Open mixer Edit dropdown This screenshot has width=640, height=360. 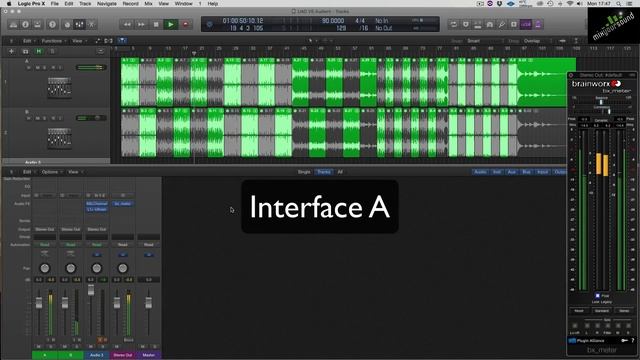pyautogui.click(x=28, y=172)
